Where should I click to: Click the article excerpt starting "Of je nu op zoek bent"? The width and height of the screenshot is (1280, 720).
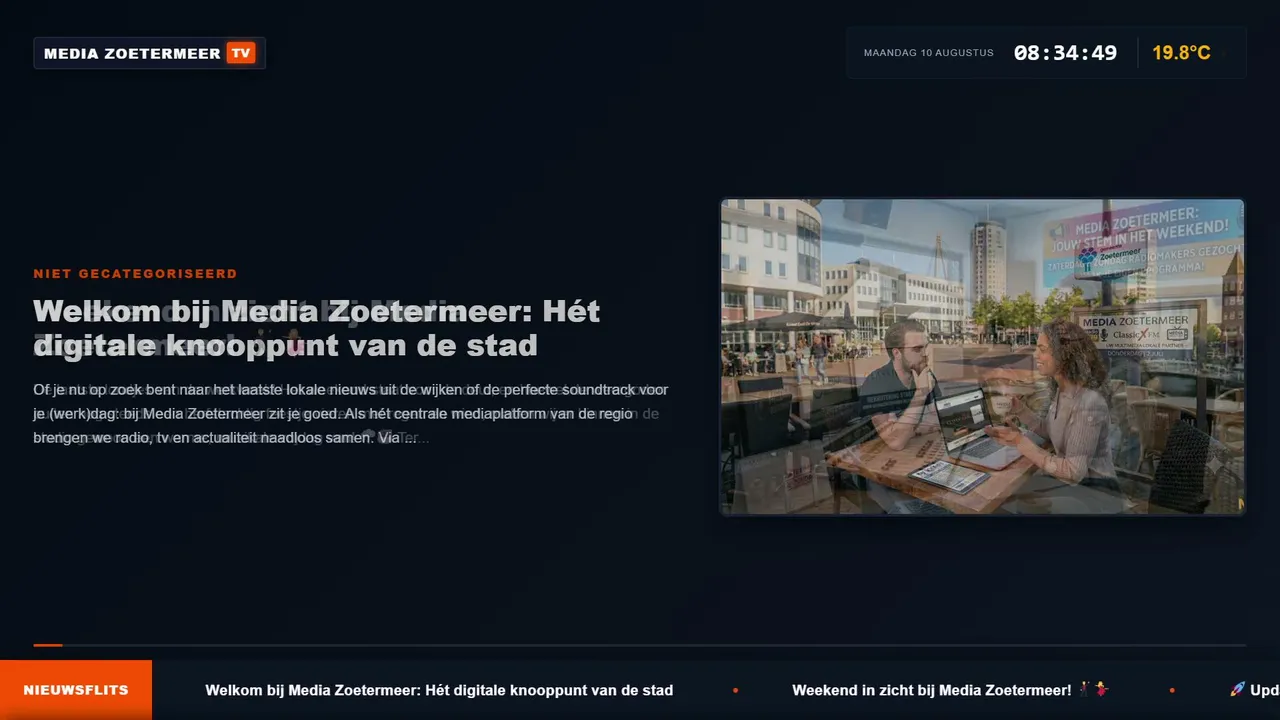[351, 413]
